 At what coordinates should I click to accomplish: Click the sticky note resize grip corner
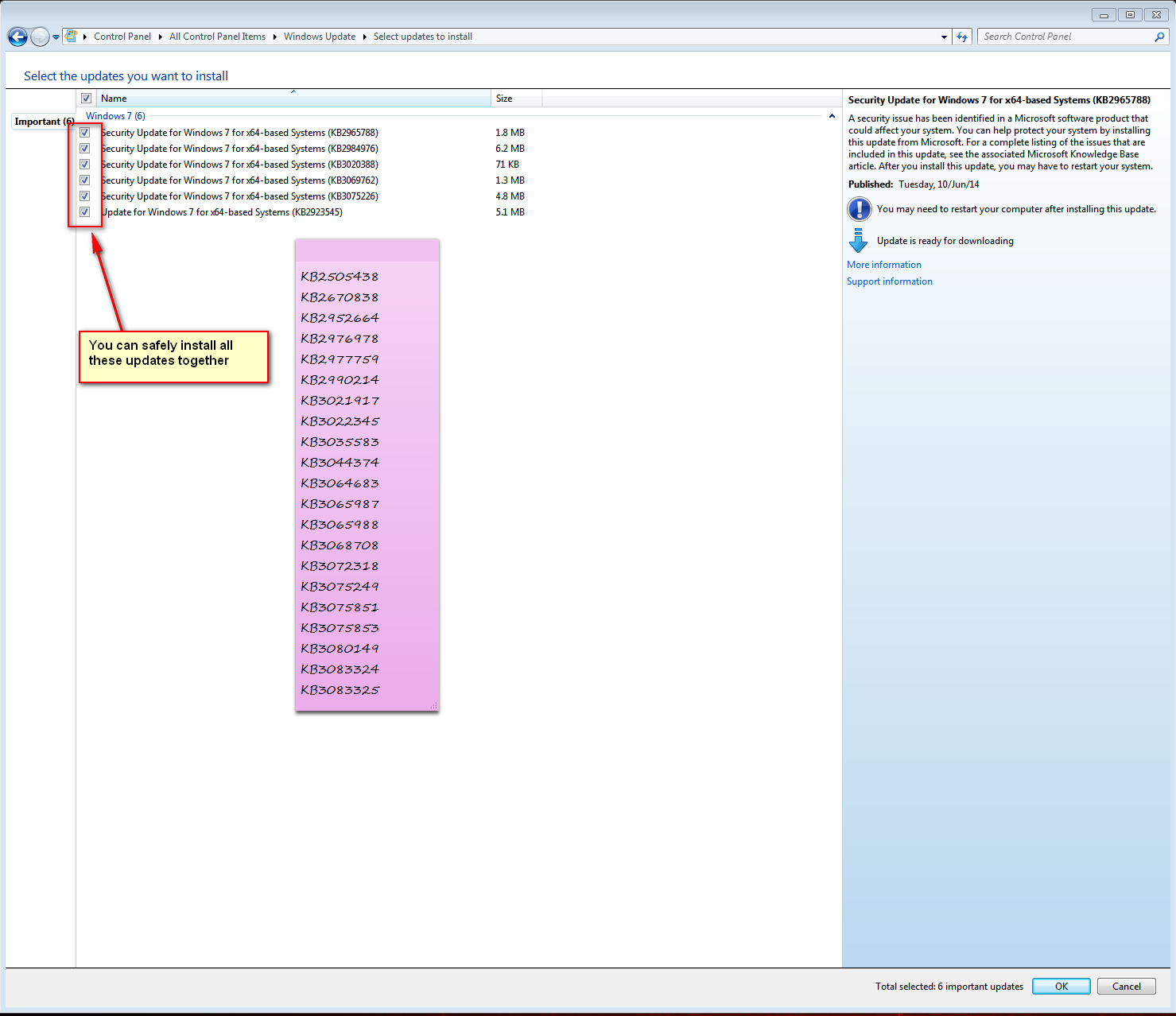click(x=434, y=706)
